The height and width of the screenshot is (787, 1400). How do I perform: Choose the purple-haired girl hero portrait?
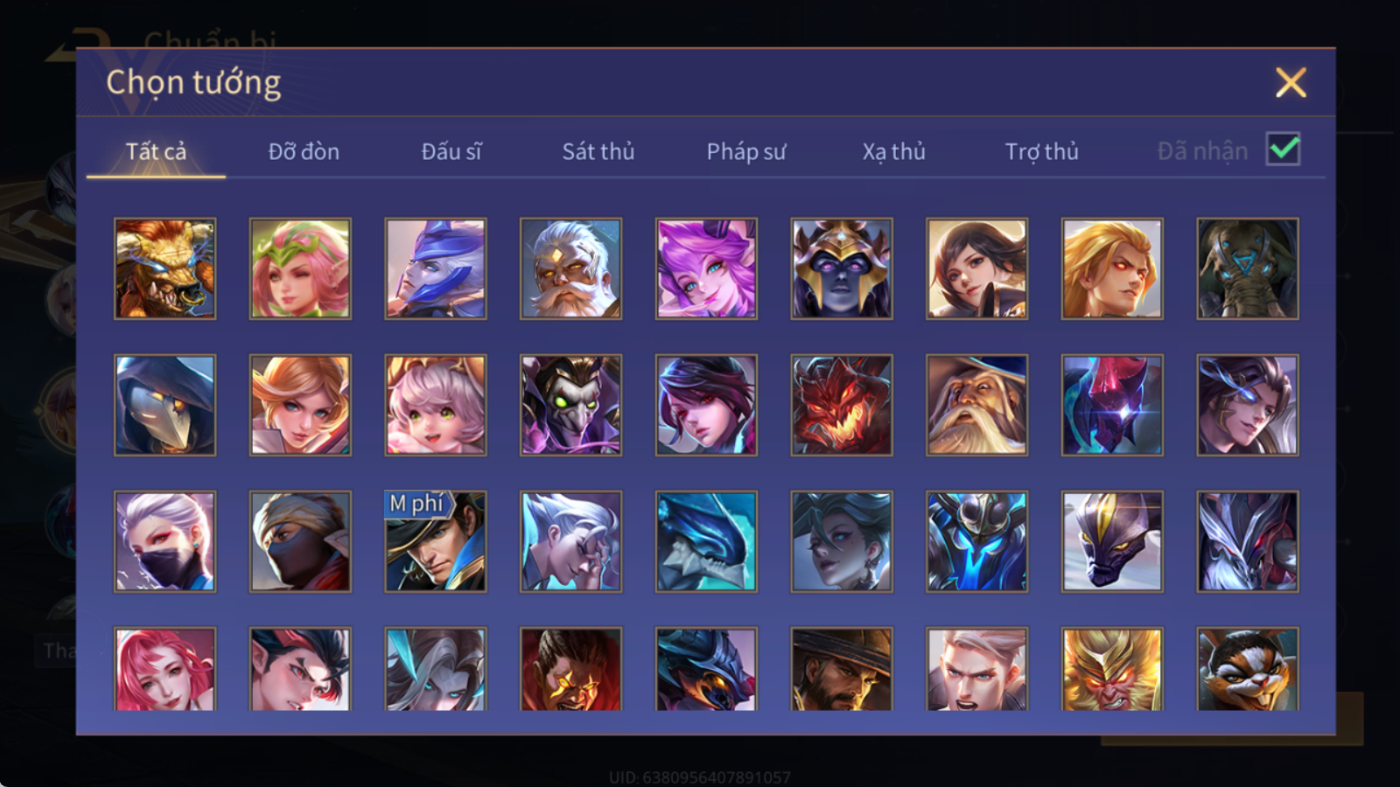click(x=706, y=269)
